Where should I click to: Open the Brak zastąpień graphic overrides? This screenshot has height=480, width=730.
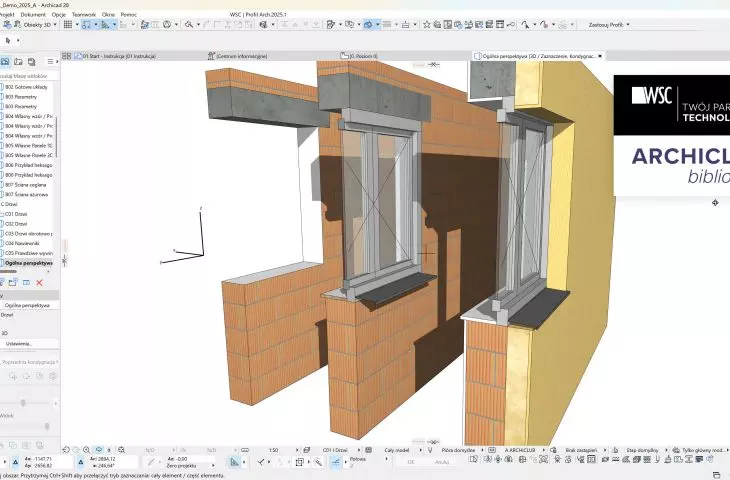pyautogui.click(x=582, y=450)
